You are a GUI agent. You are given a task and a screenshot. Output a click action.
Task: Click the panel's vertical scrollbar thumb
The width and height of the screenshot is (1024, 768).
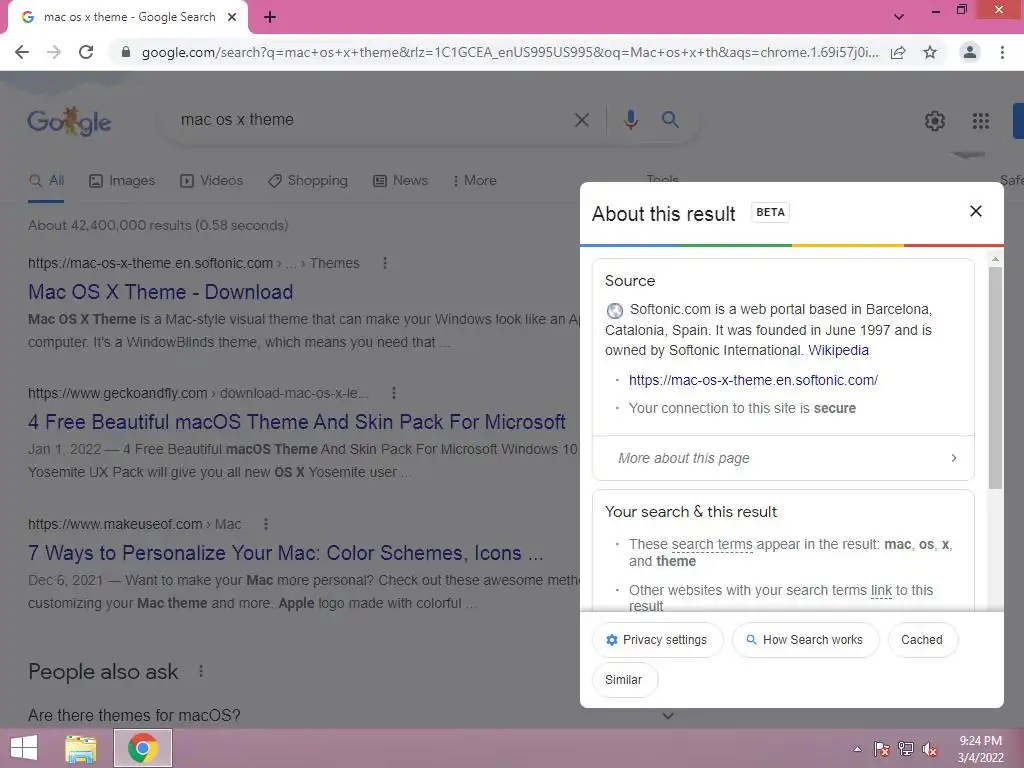point(995,377)
